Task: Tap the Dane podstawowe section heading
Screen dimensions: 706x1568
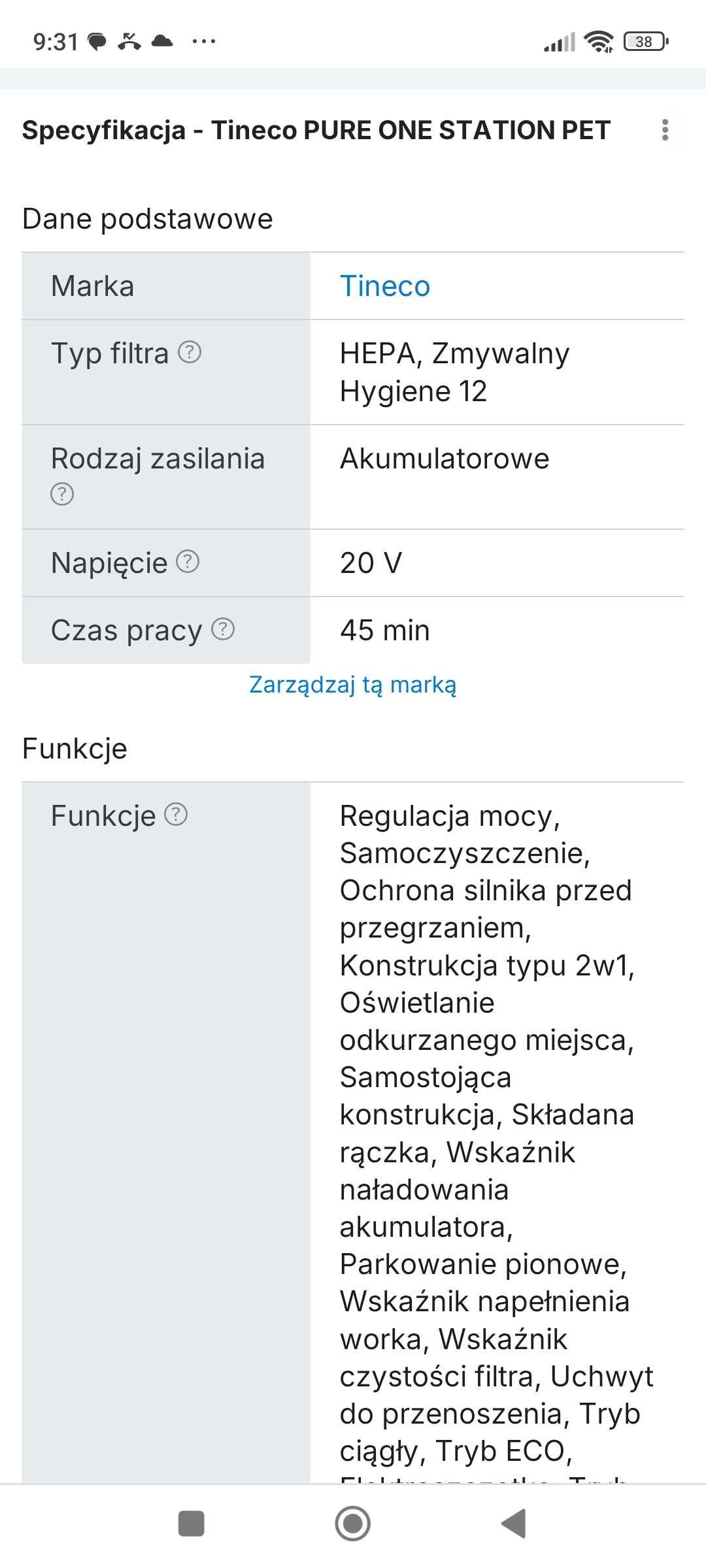Action: coord(148,219)
